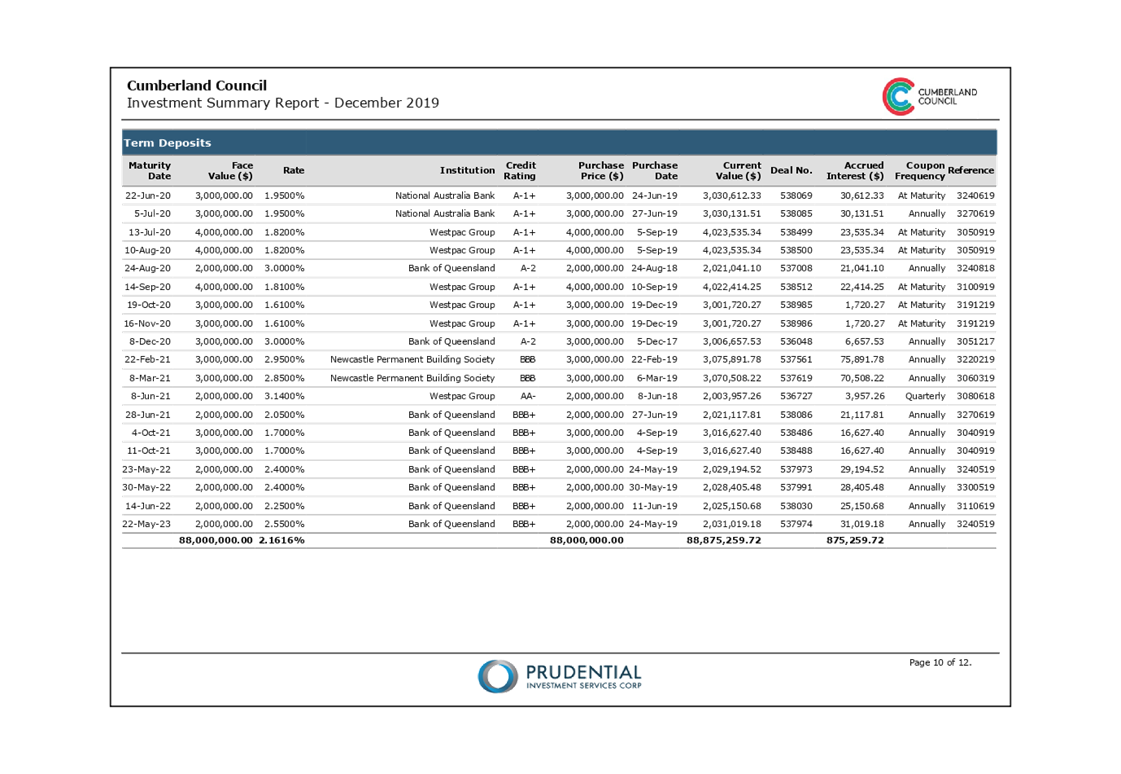
Task: Click the Face Value ($) column header
Action: 230,171
